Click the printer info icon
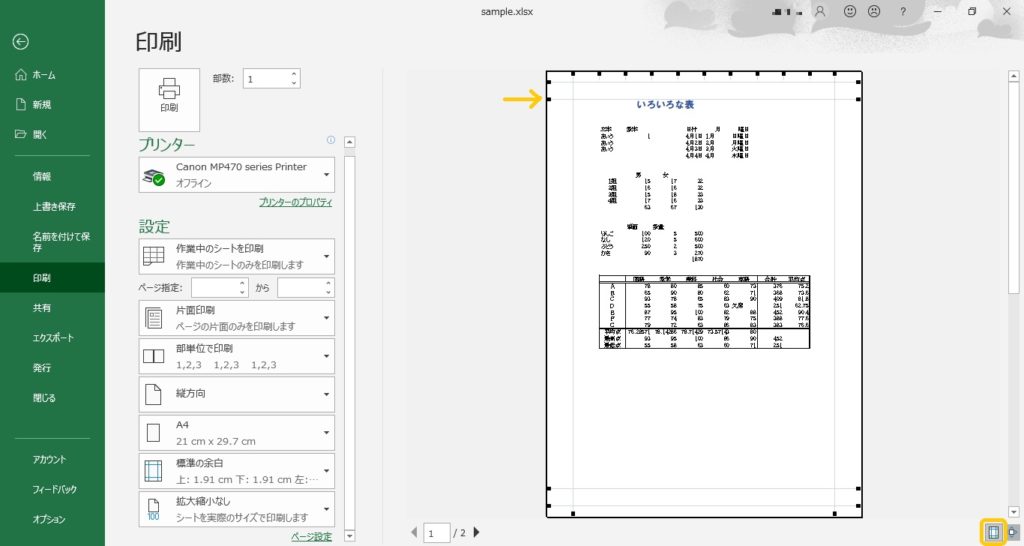Viewport: 1024px width, 546px height. [330, 140]
